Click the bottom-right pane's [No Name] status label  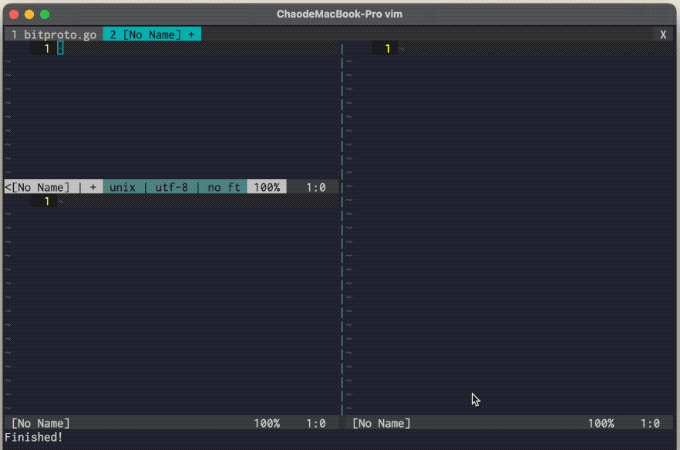point(381,423)
